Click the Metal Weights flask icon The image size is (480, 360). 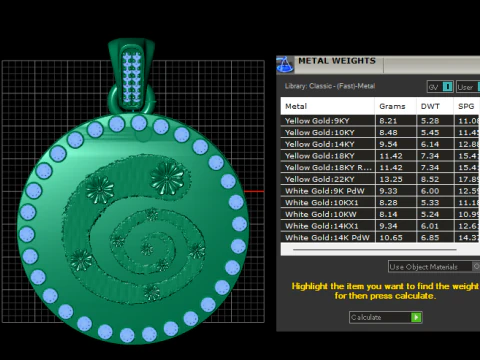point(285,64)
